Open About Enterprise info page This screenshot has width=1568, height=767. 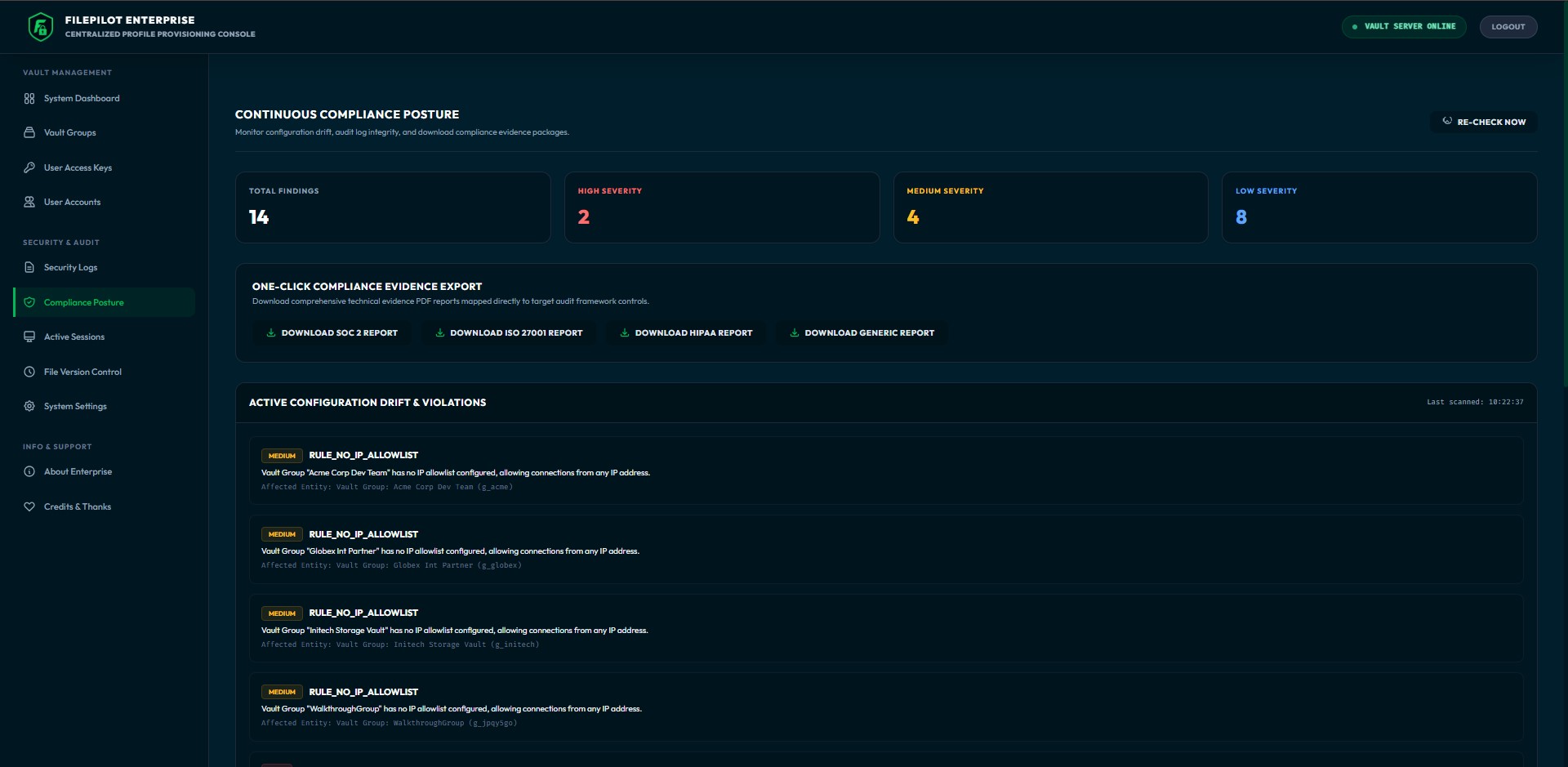(x=105, y=471)
